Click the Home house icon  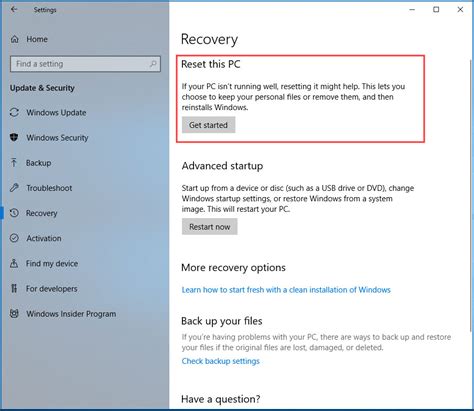(14, 39)
